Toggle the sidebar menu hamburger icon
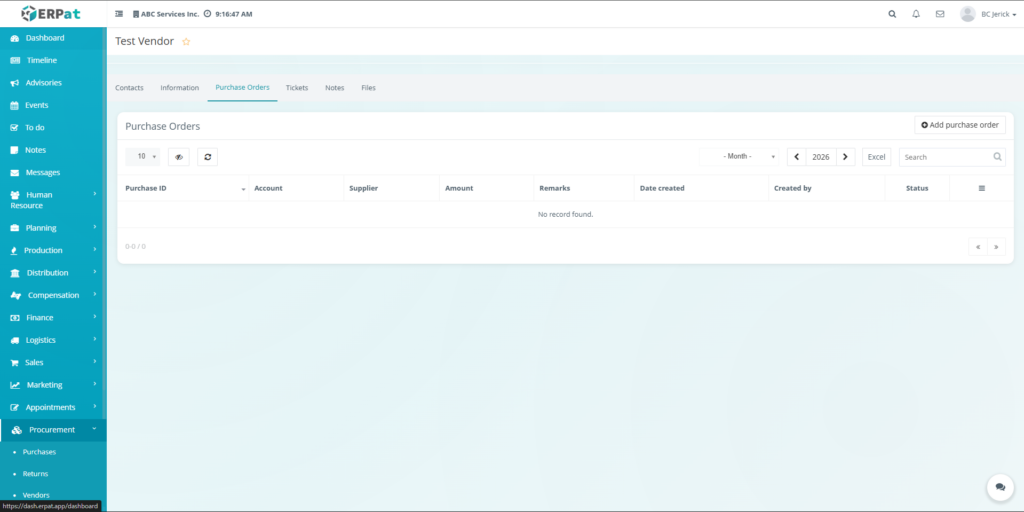This screenshot has width=1024, height=512. [119, 14]
